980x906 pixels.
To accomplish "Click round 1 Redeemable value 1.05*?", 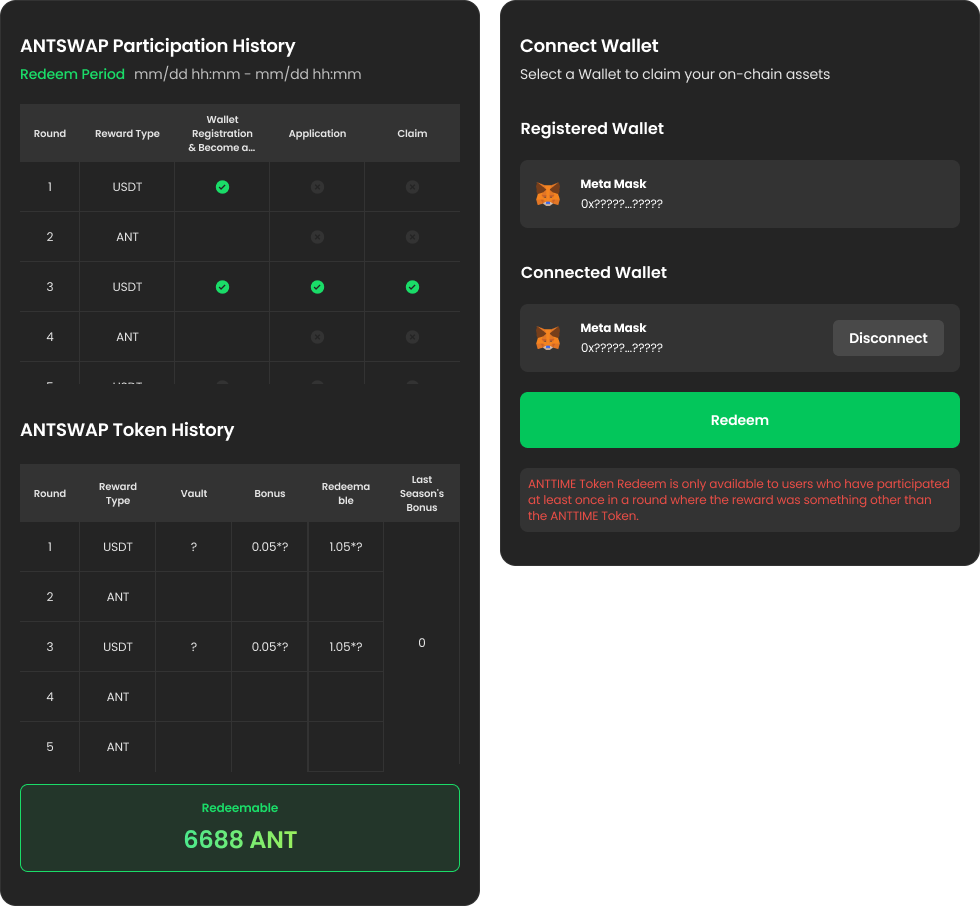I will point(345,547).
